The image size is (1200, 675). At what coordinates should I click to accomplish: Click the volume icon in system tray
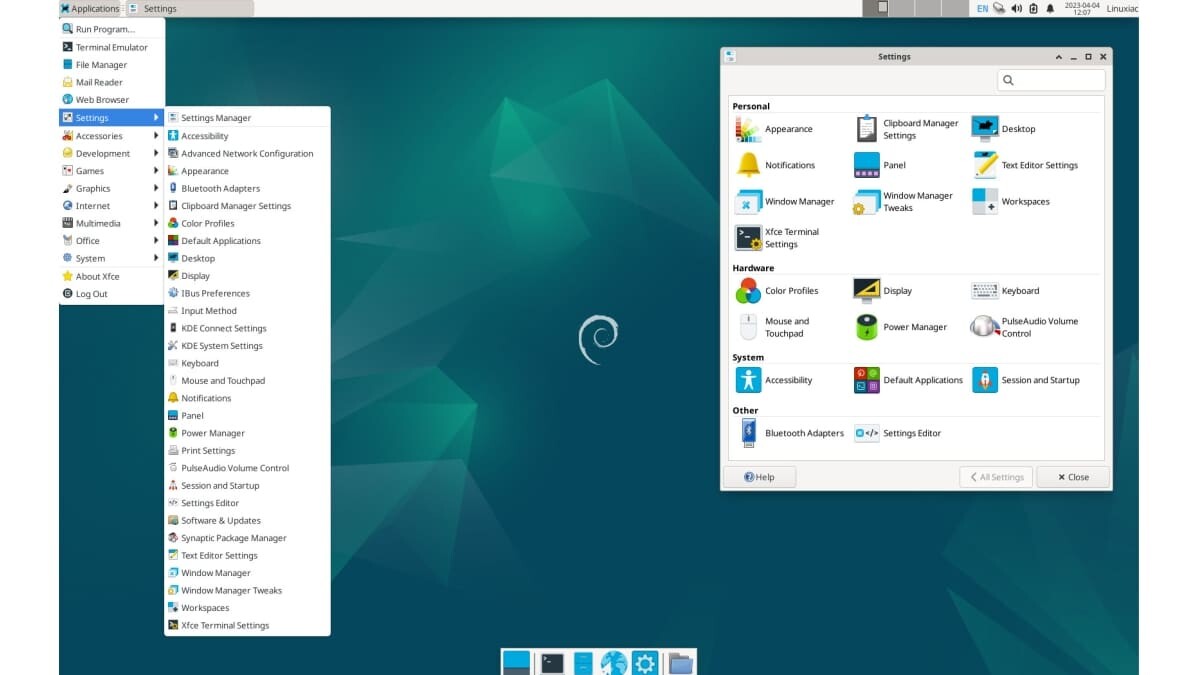[x=1016, y=8]
